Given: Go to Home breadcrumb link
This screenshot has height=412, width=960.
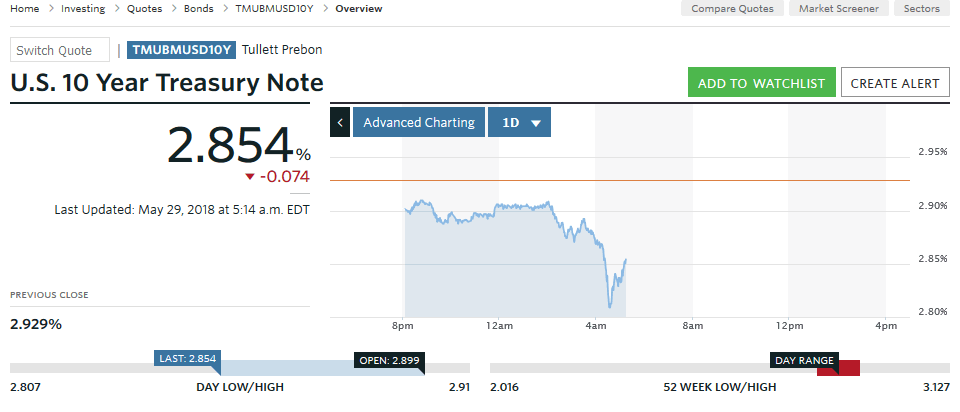Looking at the screenshot, I should (25, 9).
